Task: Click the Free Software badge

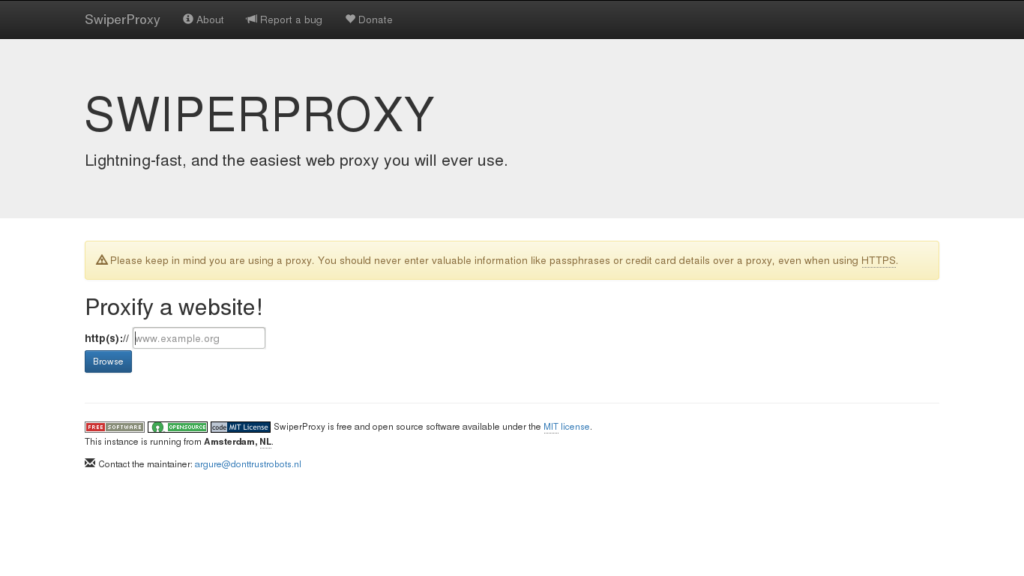Action: [x=115, y=427]
